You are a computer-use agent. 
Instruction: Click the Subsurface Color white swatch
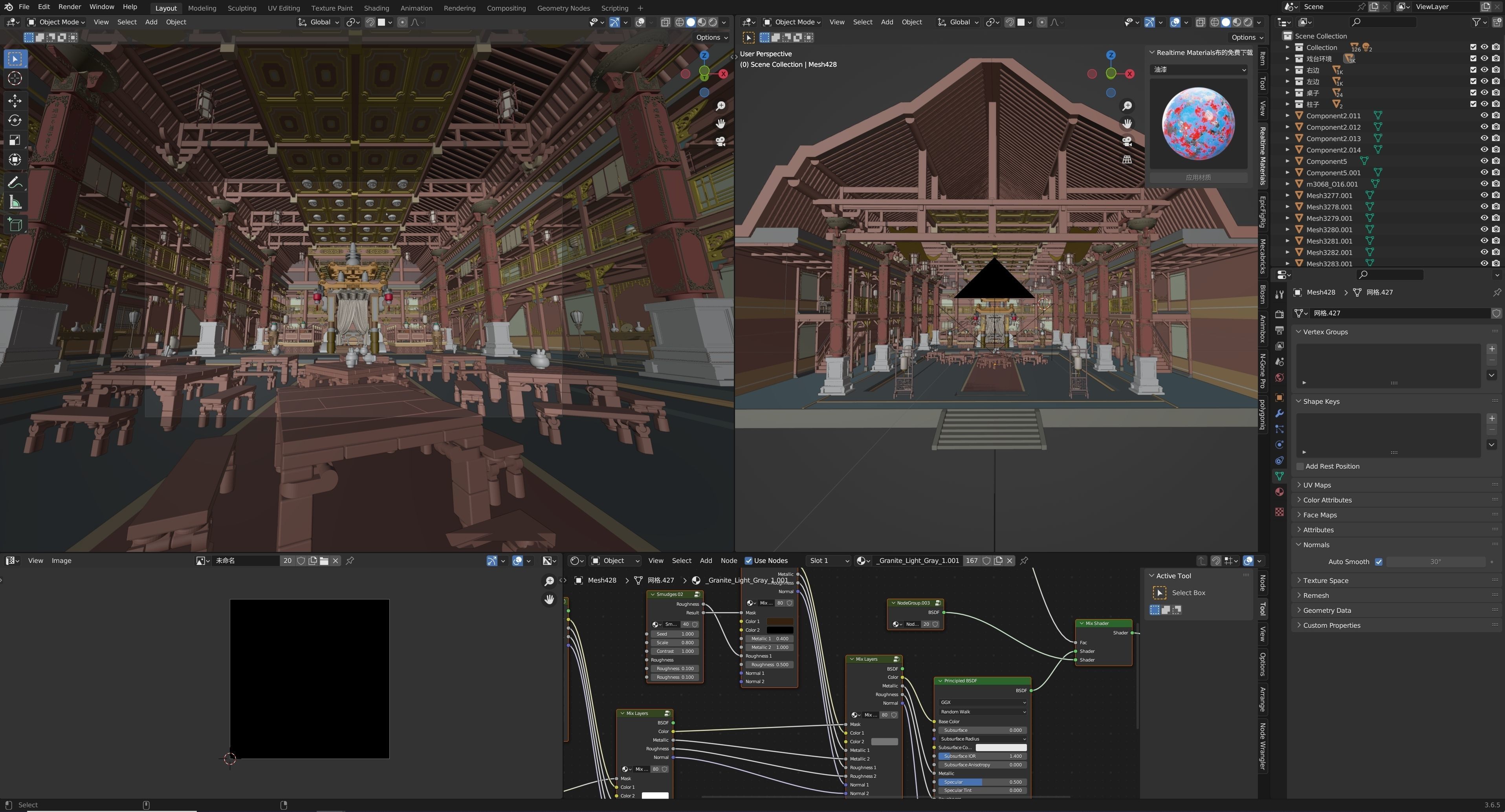point(1001,748)
